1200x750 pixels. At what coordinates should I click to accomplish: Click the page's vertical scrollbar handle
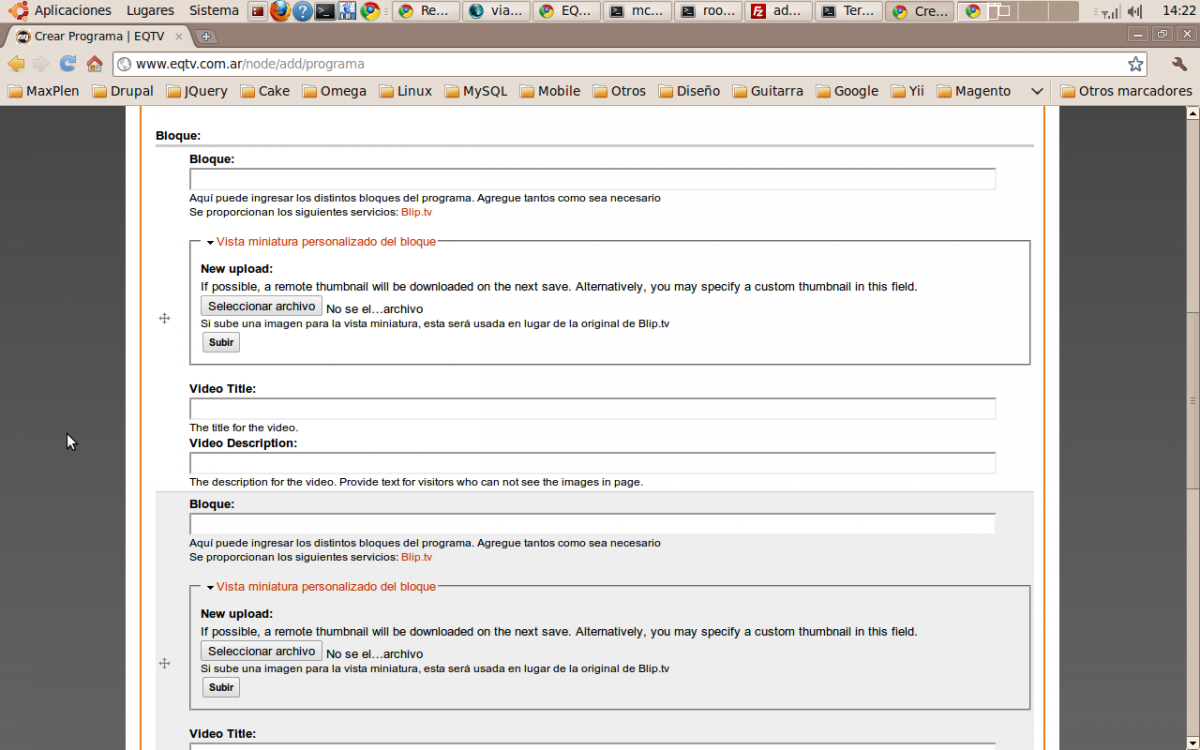pos(1192,401)
